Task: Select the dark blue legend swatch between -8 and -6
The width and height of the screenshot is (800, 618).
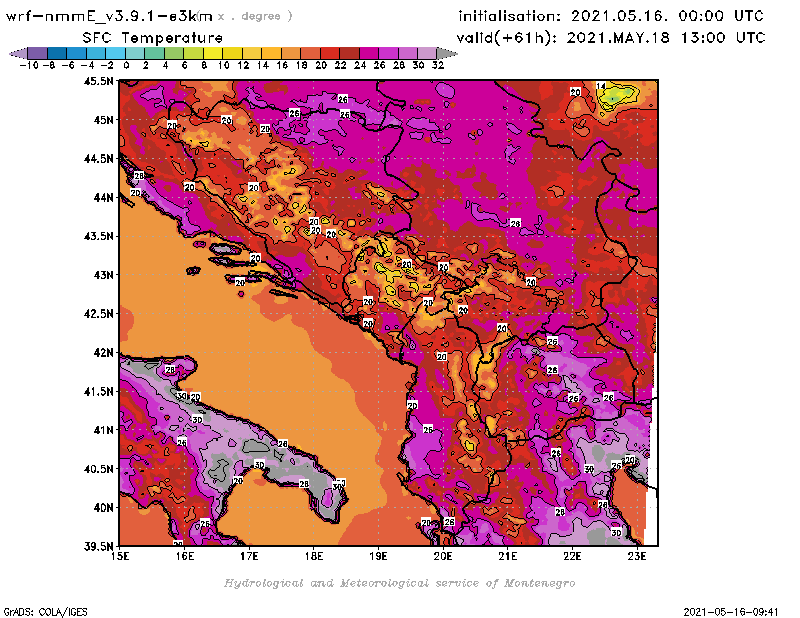Action: point(57,53)
